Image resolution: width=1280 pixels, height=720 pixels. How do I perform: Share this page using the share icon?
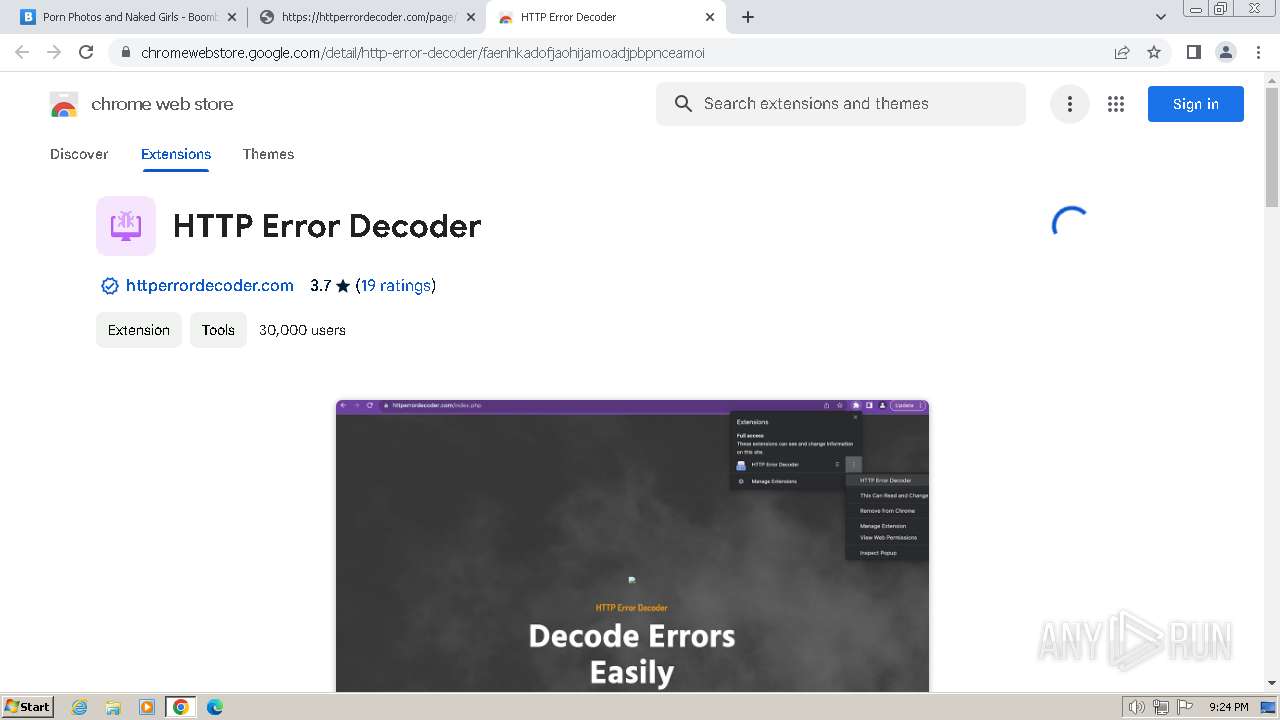[1122, 53]
